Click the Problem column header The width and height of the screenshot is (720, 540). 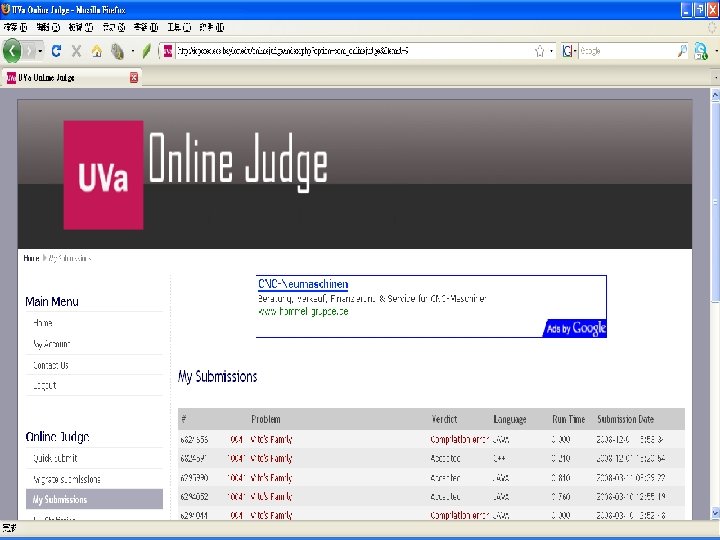pos(266,419)
